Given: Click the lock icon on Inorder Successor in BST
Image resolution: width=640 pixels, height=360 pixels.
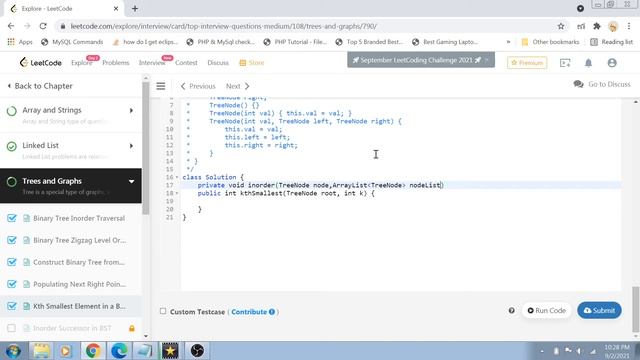Looking at the screenshot, I should (x=131, y=328).
